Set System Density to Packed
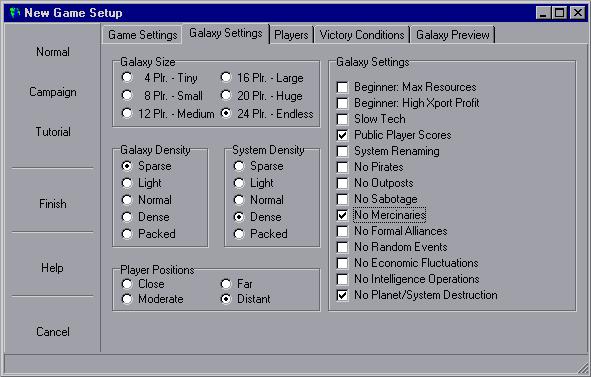 (260, 234)
